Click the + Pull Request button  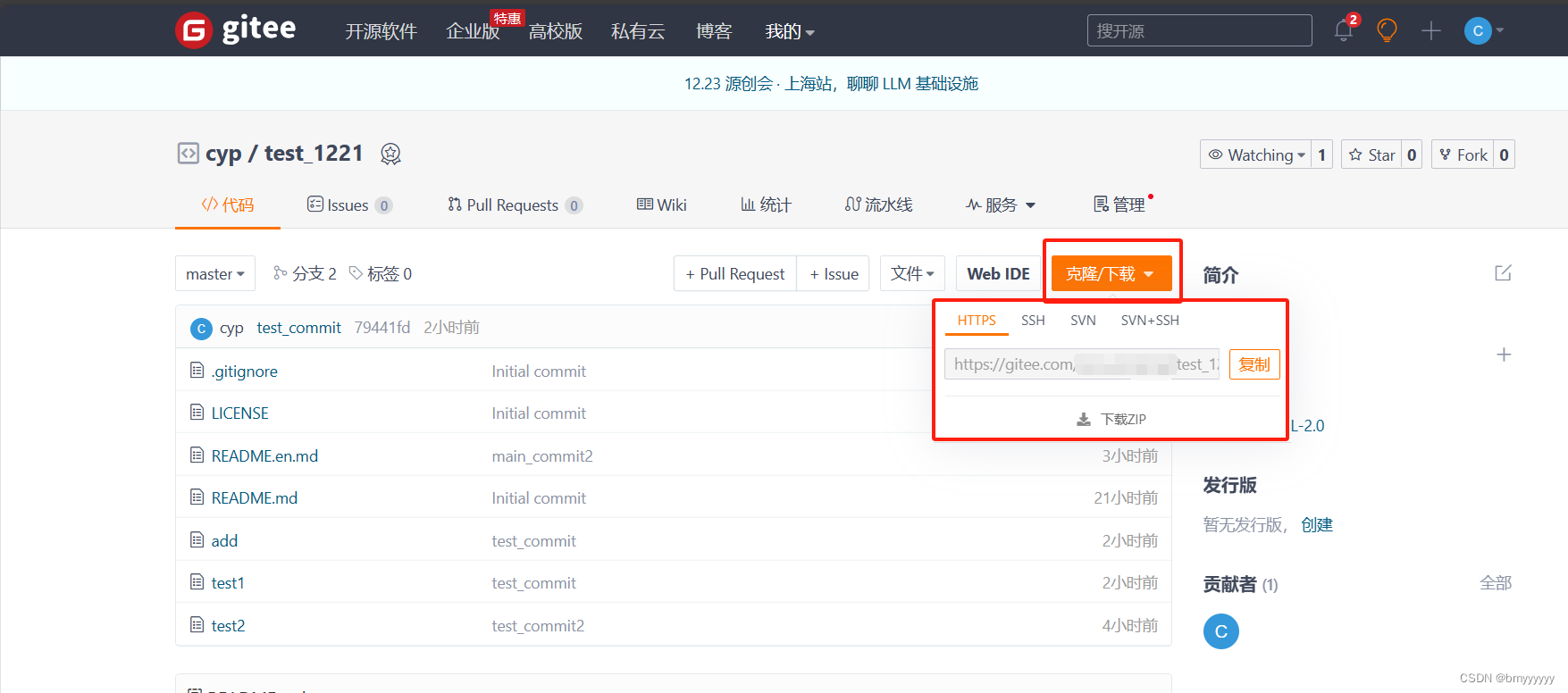(x=735, y=273)
